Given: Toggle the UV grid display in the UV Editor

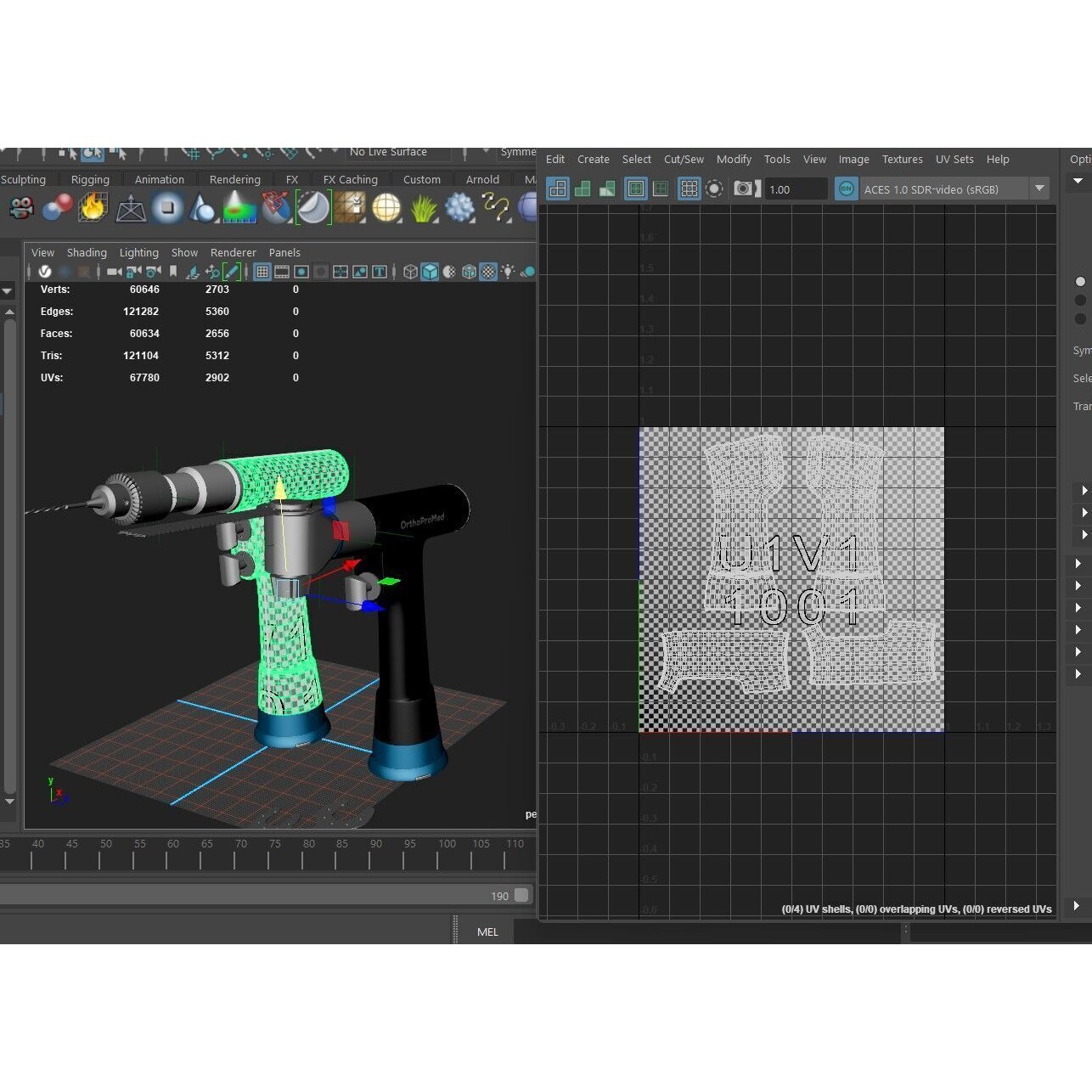Looking at the screenshot, I should pyautogui.click(x=689, y=189).
